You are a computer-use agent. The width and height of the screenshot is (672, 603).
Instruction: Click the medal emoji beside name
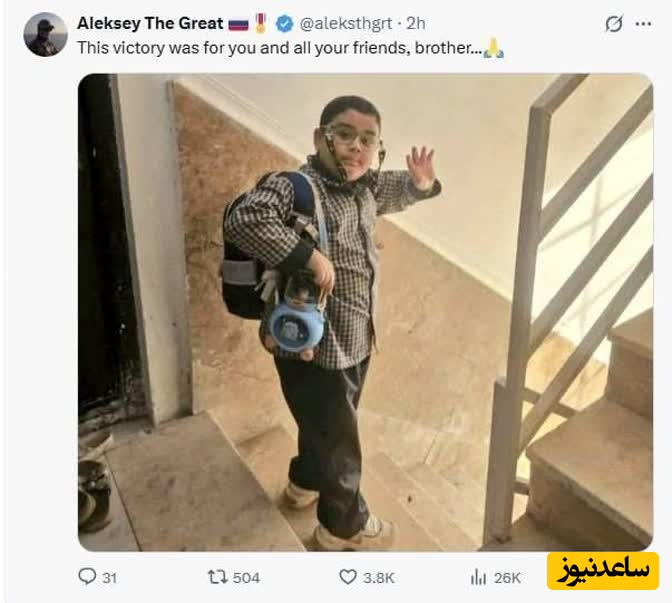coord(261,23)
